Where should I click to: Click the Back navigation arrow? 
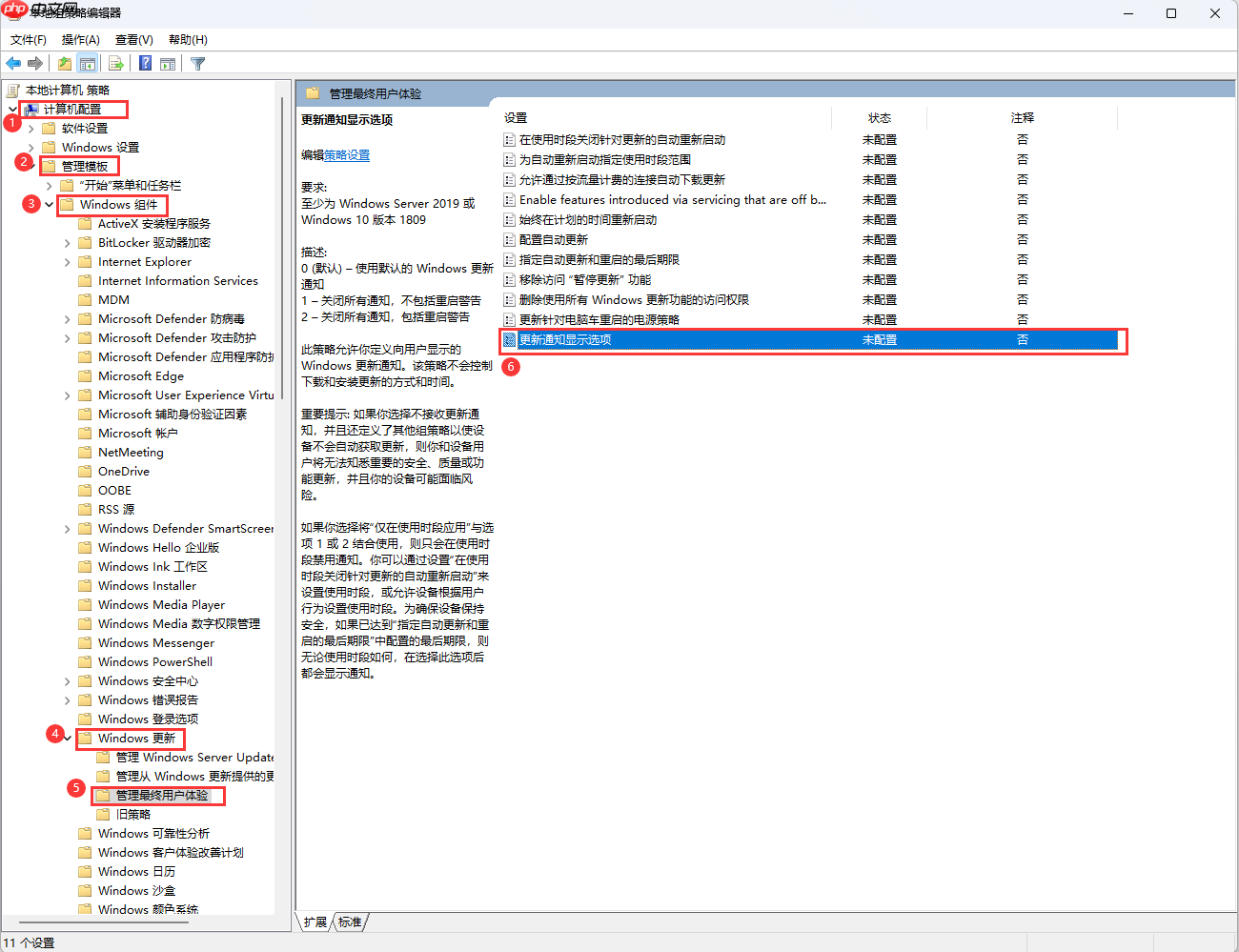click(13, 63)
